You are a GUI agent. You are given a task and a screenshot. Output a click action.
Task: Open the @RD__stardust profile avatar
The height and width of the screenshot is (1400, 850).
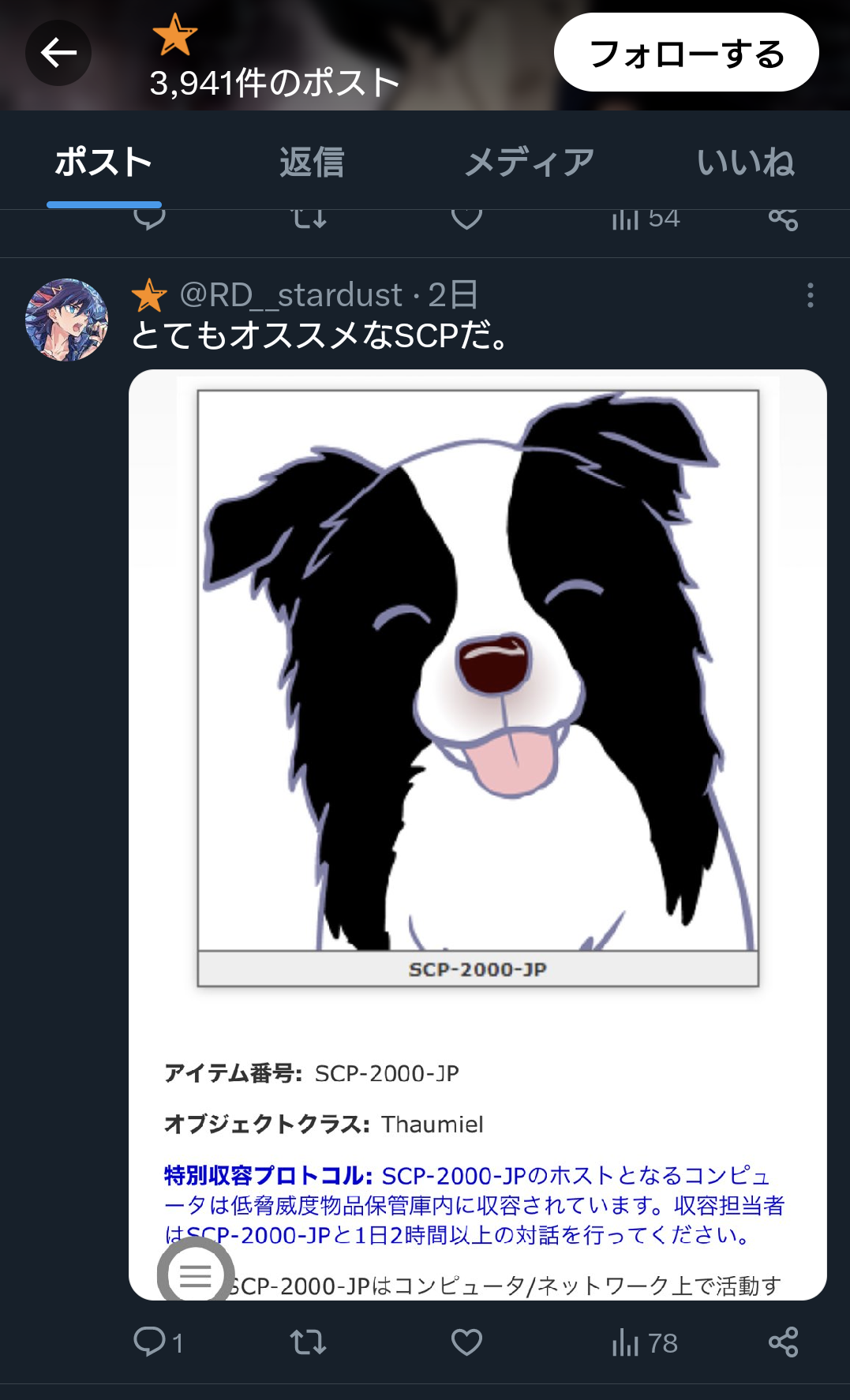tap(66, 320)
